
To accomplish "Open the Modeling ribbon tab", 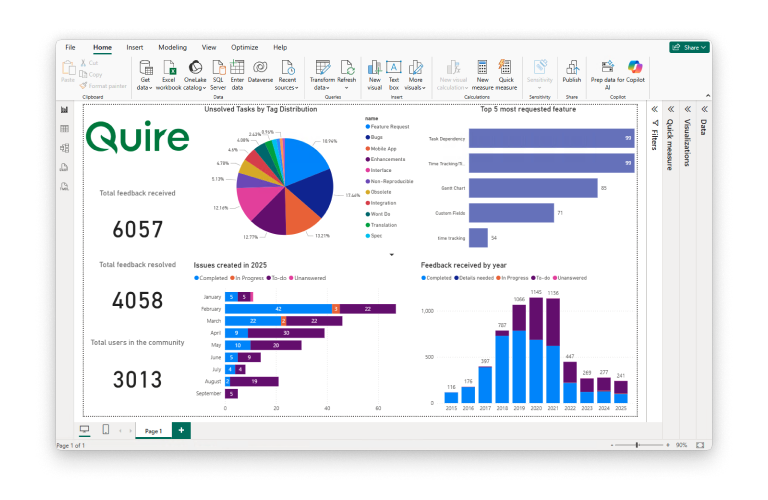I will click(x=172, y=47).
